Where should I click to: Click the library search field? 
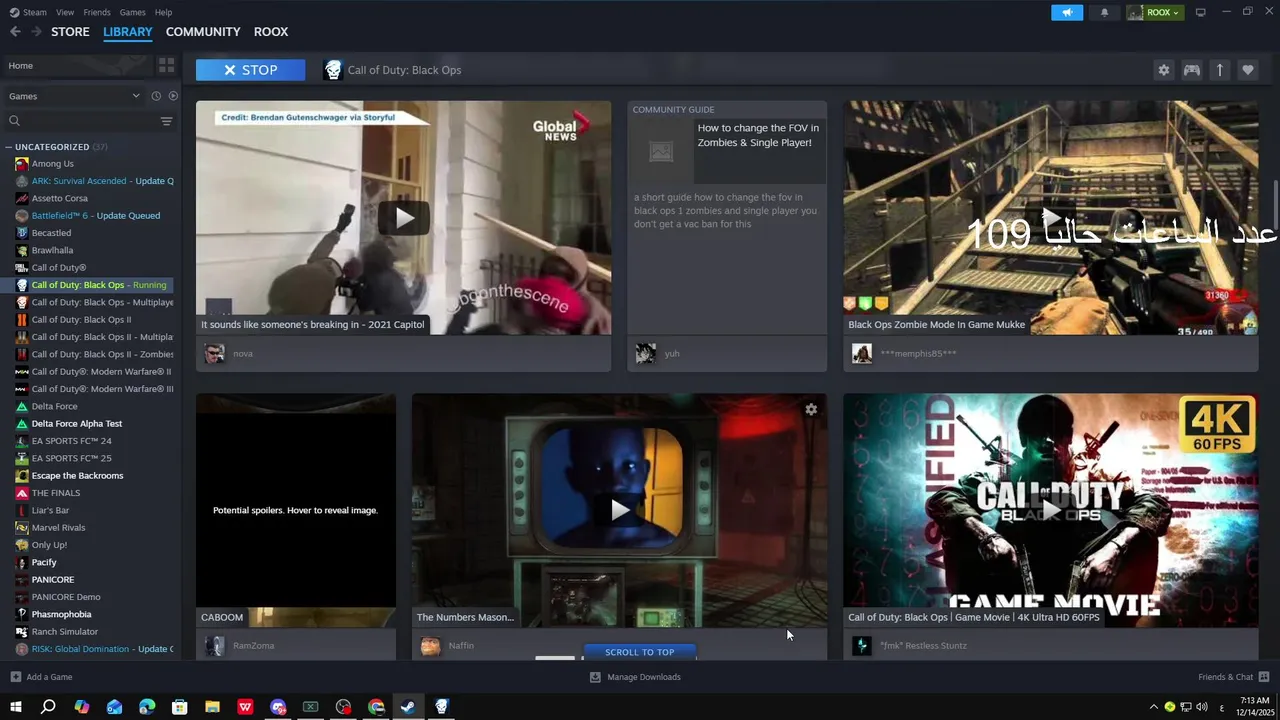80,121
